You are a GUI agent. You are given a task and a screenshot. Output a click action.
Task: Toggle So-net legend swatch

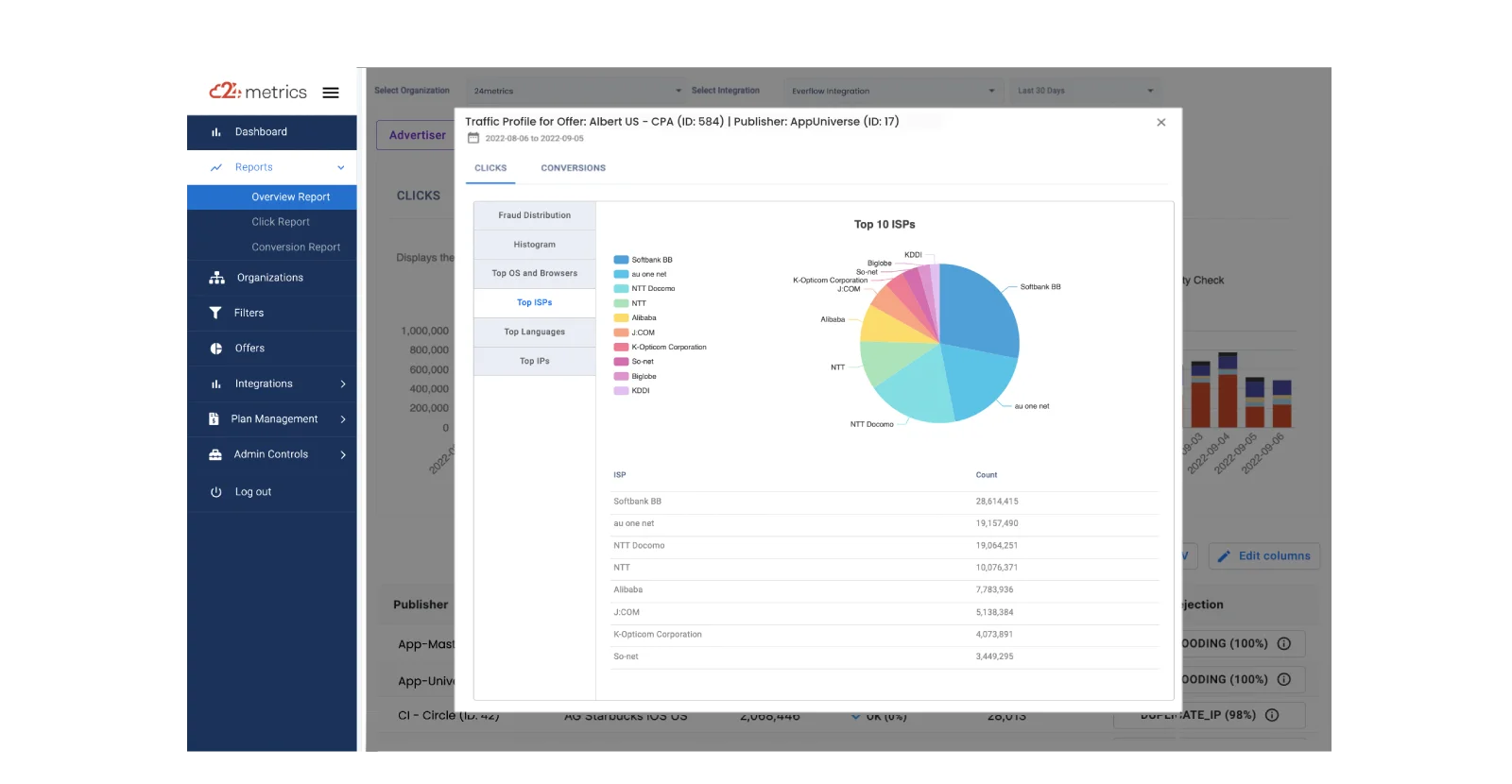click(x=621, y=362)
